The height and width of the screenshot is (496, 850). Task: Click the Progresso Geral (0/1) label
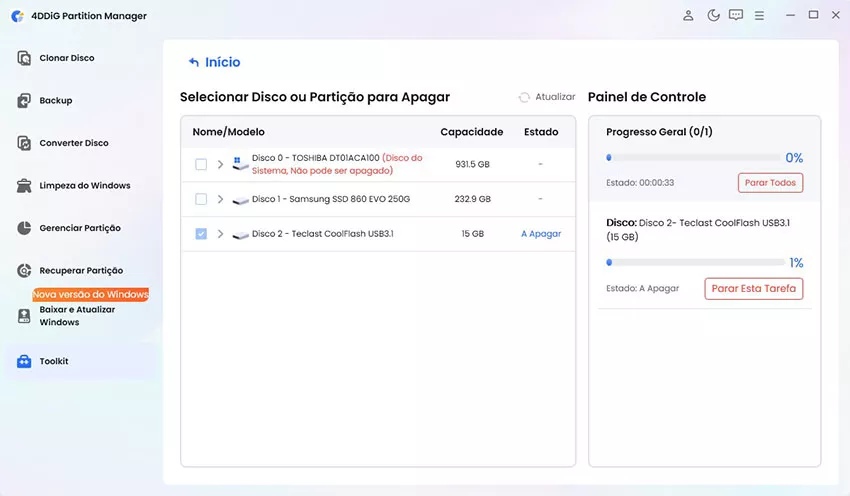(x=659, y=132)
